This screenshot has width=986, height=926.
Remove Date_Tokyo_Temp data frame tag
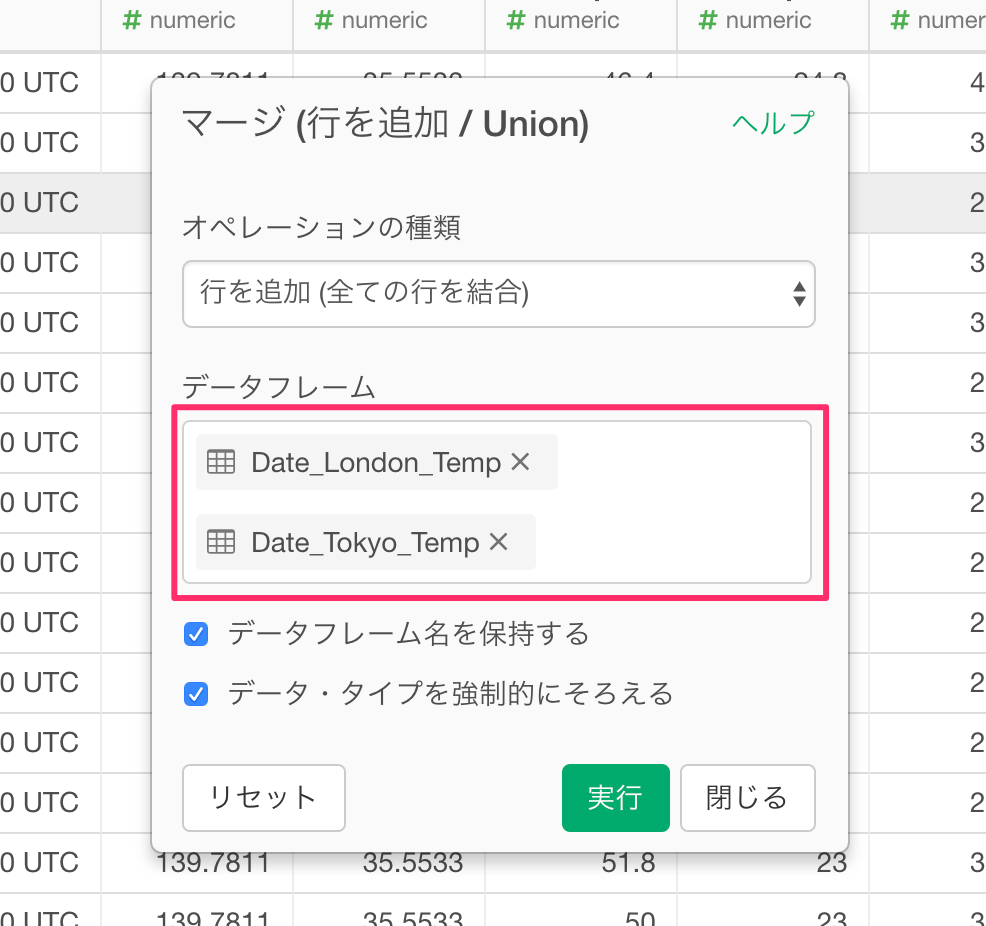click(x=499, y=541)
